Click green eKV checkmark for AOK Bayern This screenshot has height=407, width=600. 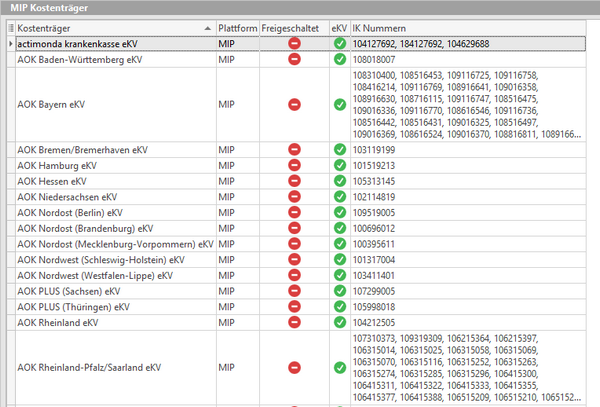(x=339, y=105)
